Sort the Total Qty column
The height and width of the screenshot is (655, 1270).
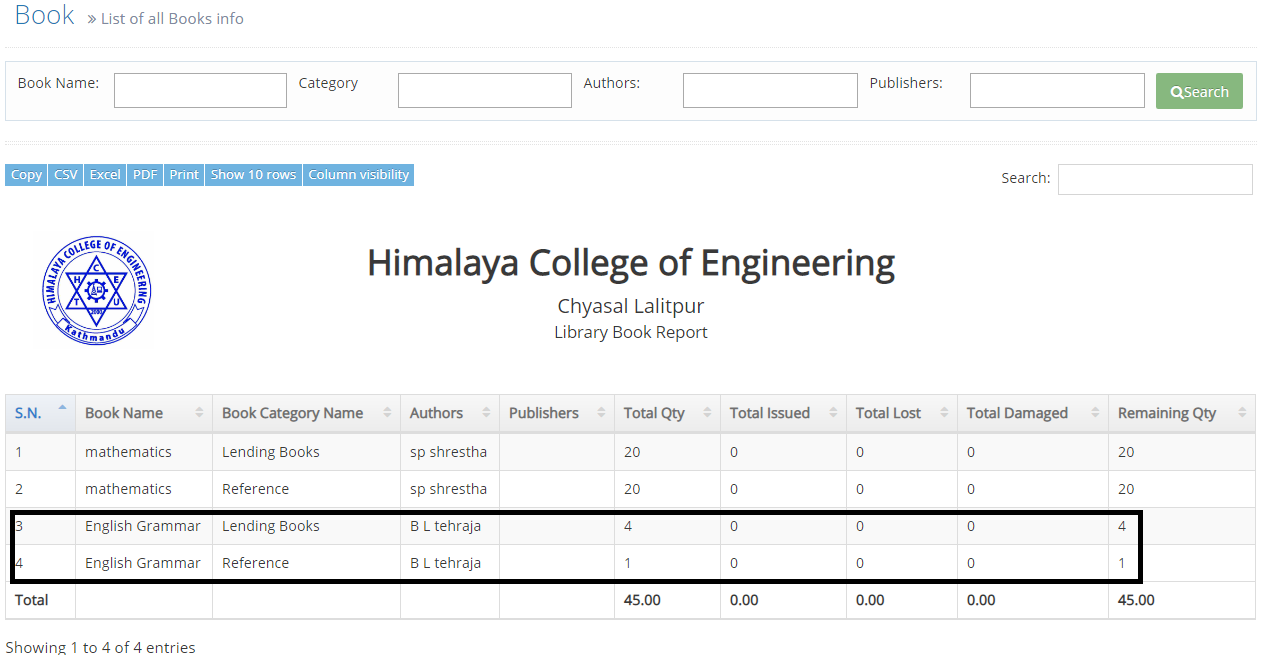click(x=667, y=413)
